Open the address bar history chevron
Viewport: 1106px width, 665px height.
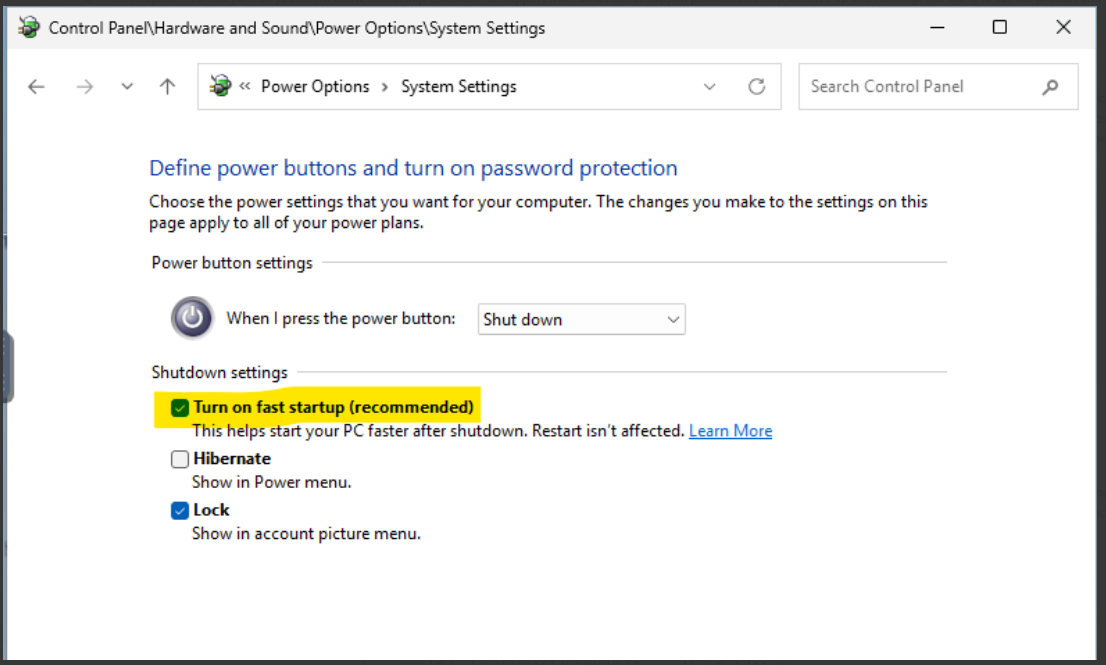(x=710, y=87)
